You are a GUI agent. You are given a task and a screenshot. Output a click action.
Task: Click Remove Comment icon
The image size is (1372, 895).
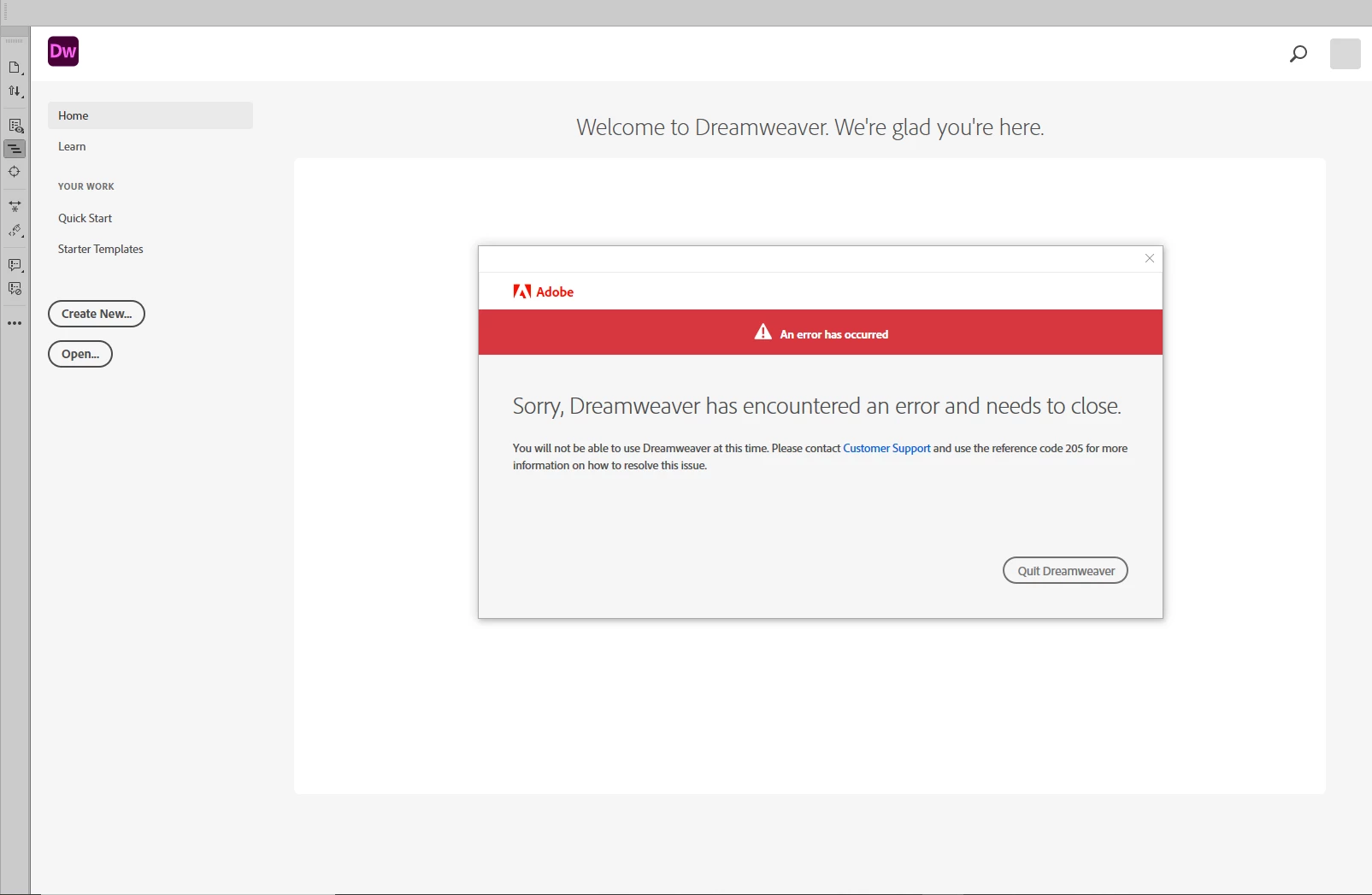(x=15, y=289)
